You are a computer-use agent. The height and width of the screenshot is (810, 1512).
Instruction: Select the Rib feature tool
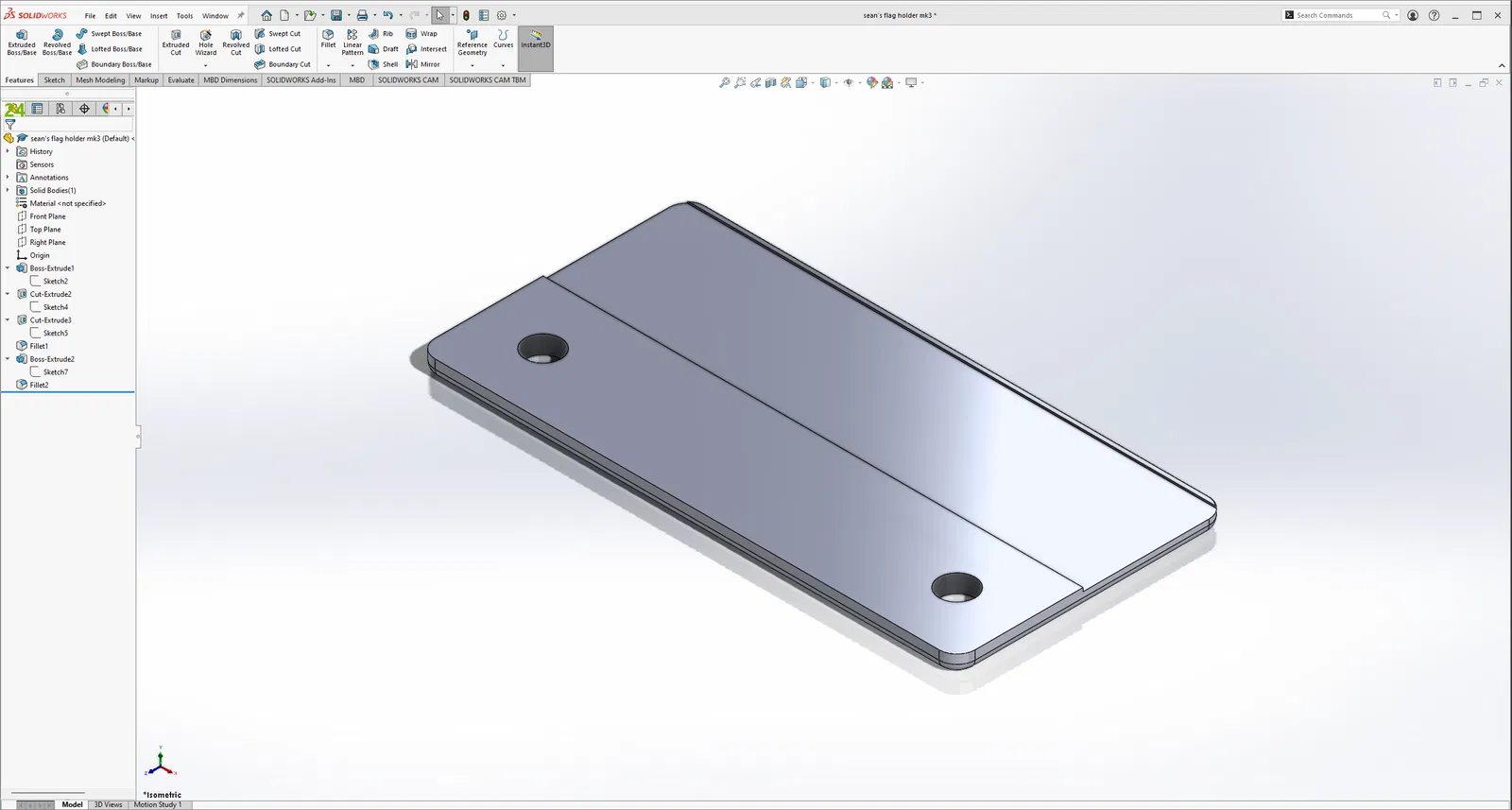click(381, 34)
